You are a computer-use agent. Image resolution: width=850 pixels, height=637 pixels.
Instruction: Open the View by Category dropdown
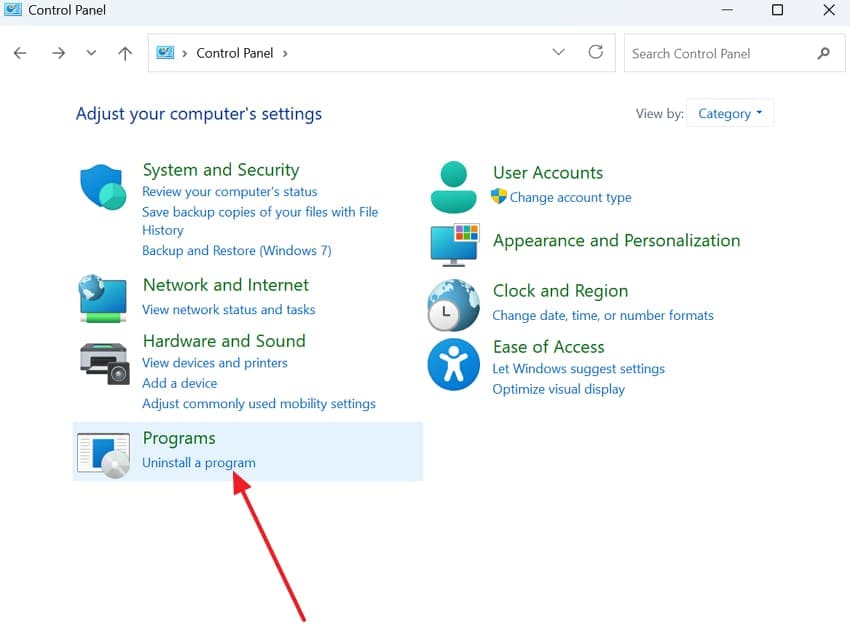click(730, 113)
